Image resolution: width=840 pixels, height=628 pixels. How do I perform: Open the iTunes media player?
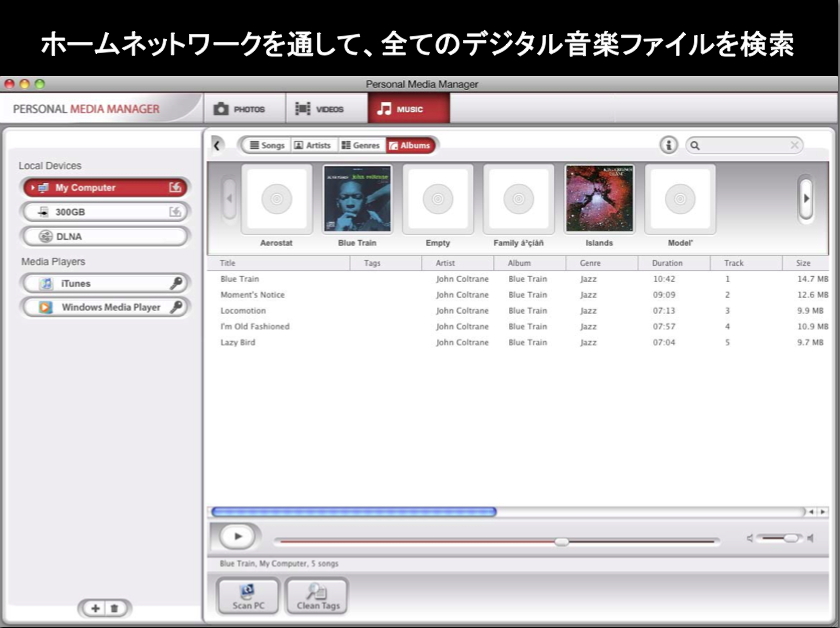click(105, 283)
